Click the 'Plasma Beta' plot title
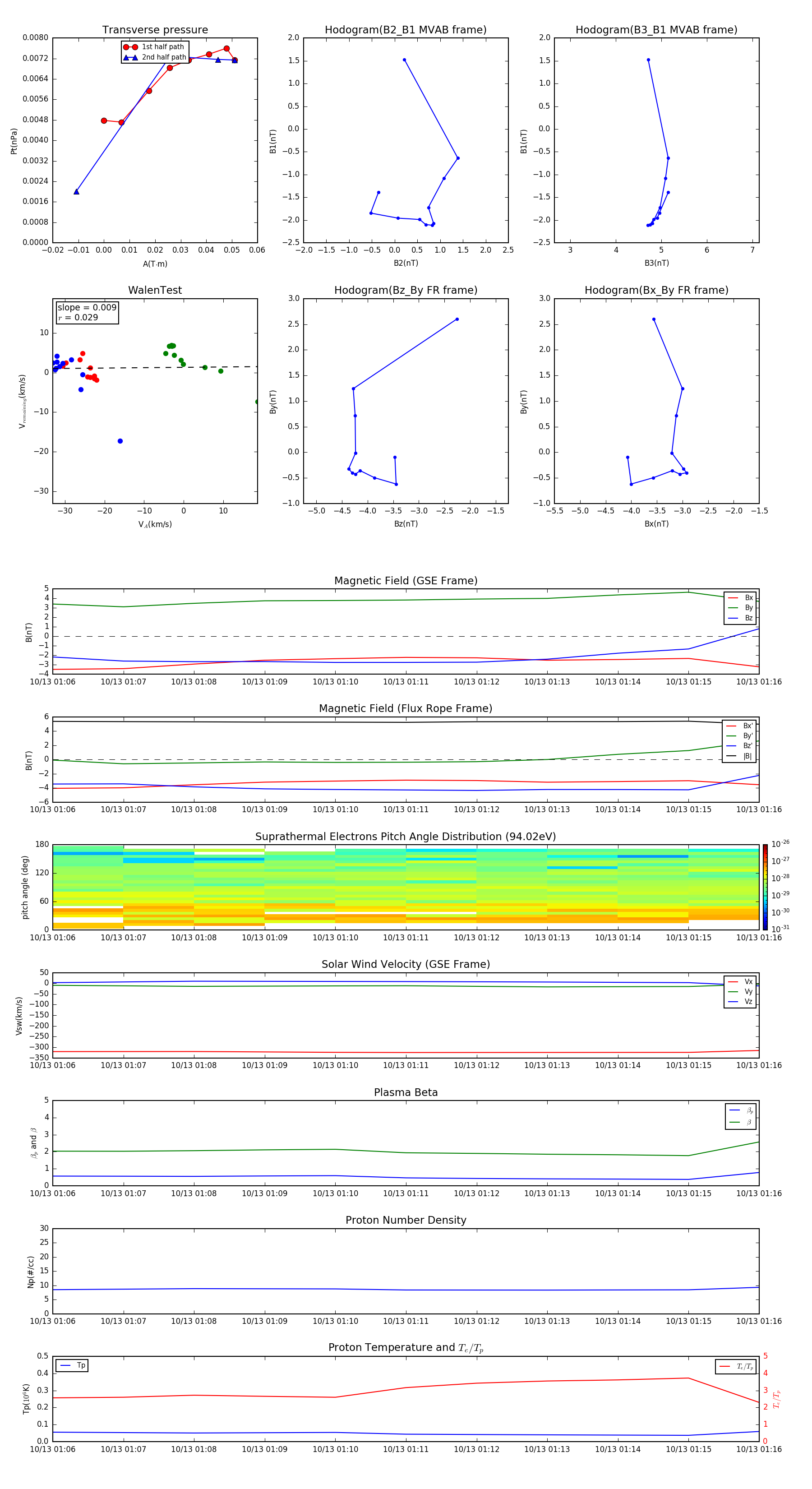 [406, 1093]
